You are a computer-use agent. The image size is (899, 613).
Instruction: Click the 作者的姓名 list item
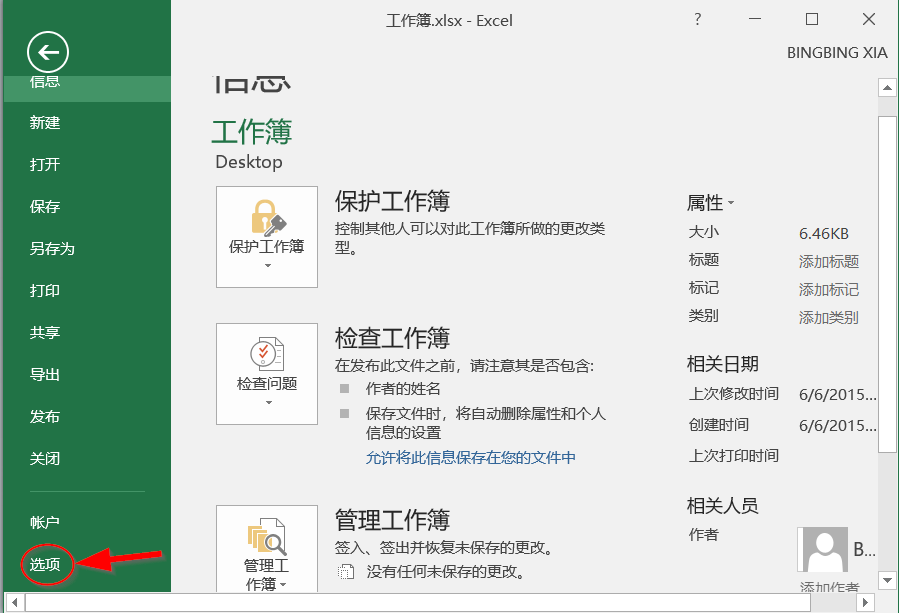click(x=403, y=389)
